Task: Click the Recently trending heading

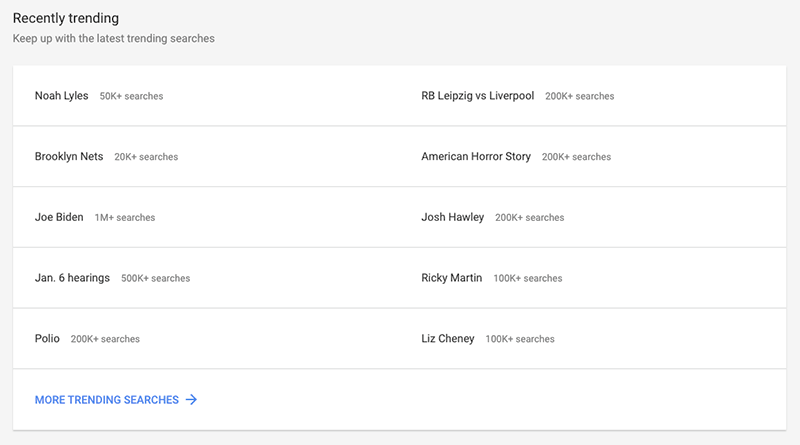Action: [x=66, y=18]
